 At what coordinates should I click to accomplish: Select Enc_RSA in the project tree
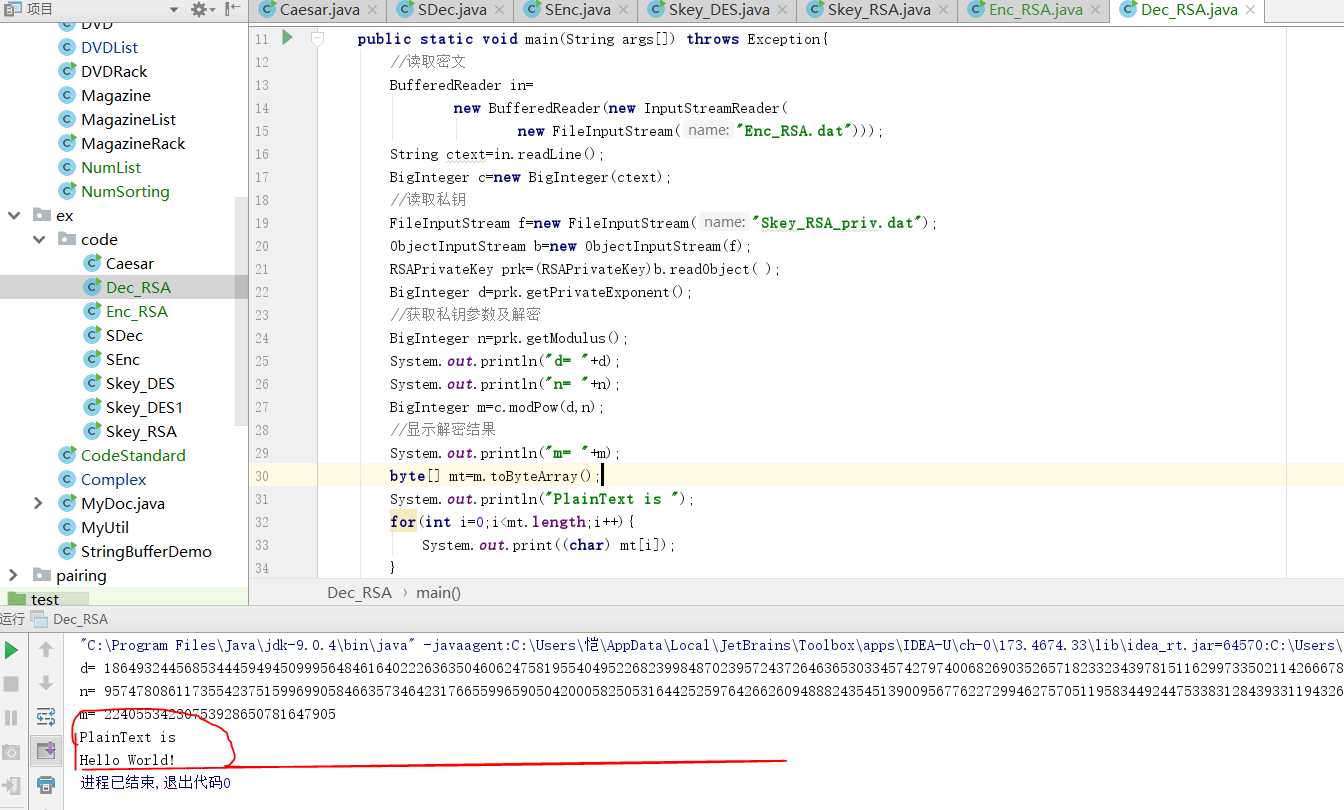pyautogui.click(x=136, y=311)
